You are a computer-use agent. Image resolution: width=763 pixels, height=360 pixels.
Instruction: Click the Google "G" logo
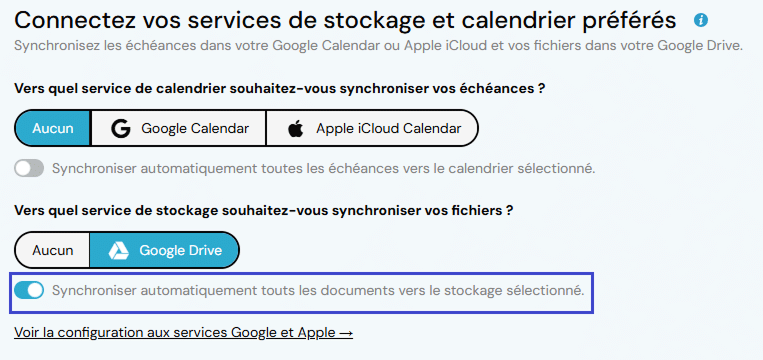click(120, 128)
